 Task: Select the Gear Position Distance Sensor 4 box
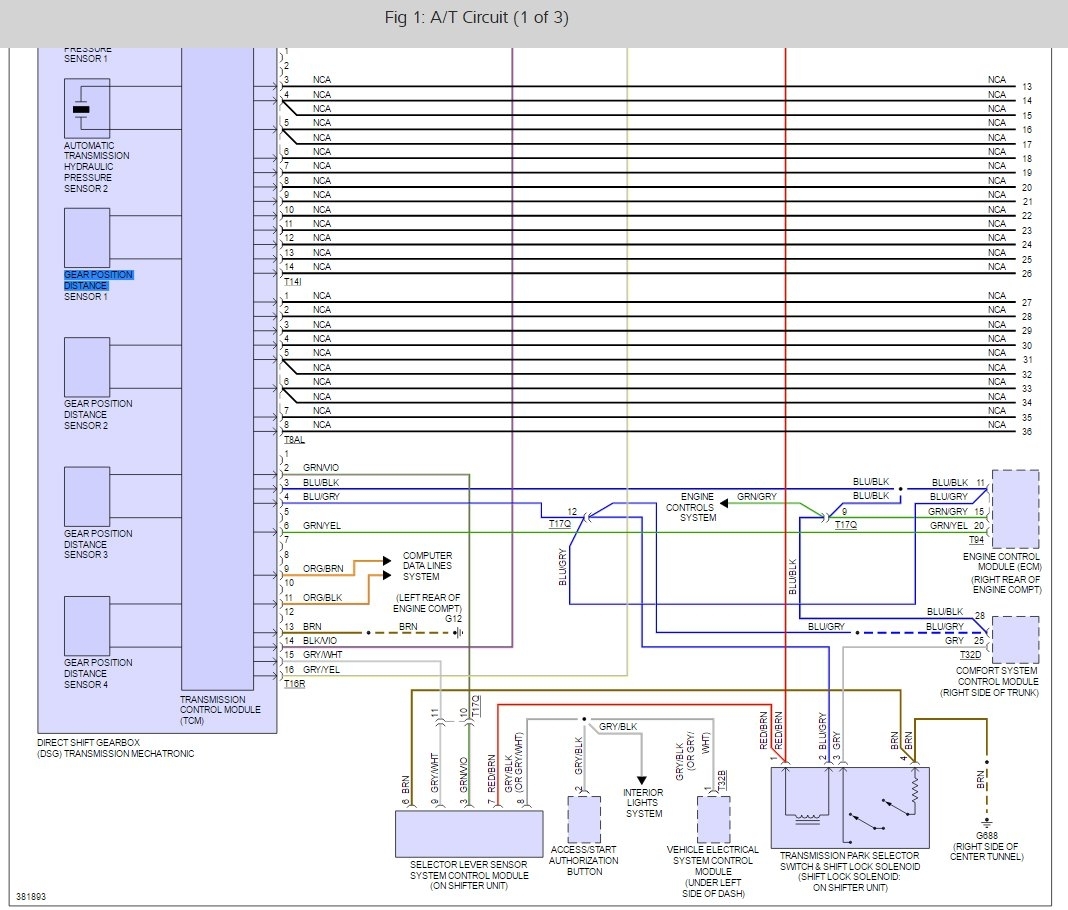click(x=87, y=625)
